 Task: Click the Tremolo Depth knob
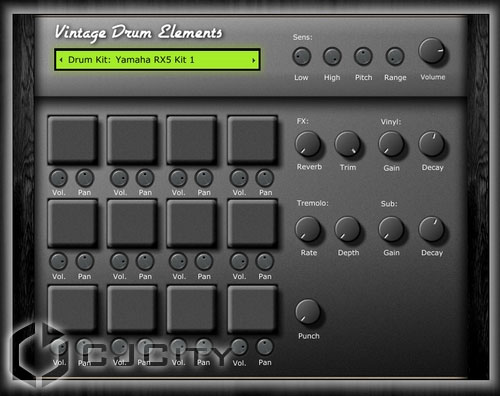347,229
